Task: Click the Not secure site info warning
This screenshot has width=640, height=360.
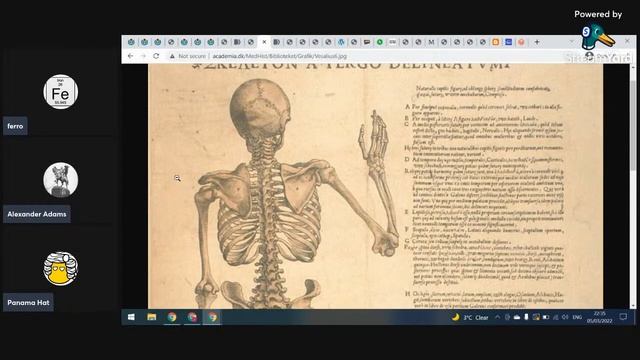Action: [188, 56]
